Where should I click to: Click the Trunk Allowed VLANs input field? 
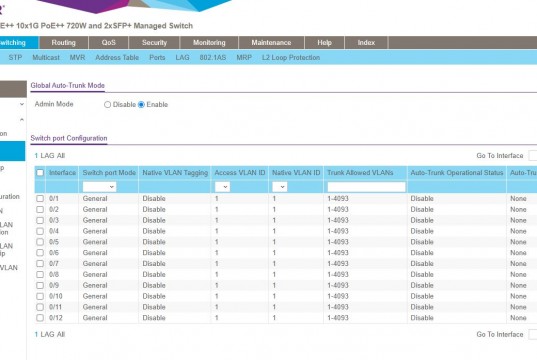pyautogui.click(x=366, y=187)
